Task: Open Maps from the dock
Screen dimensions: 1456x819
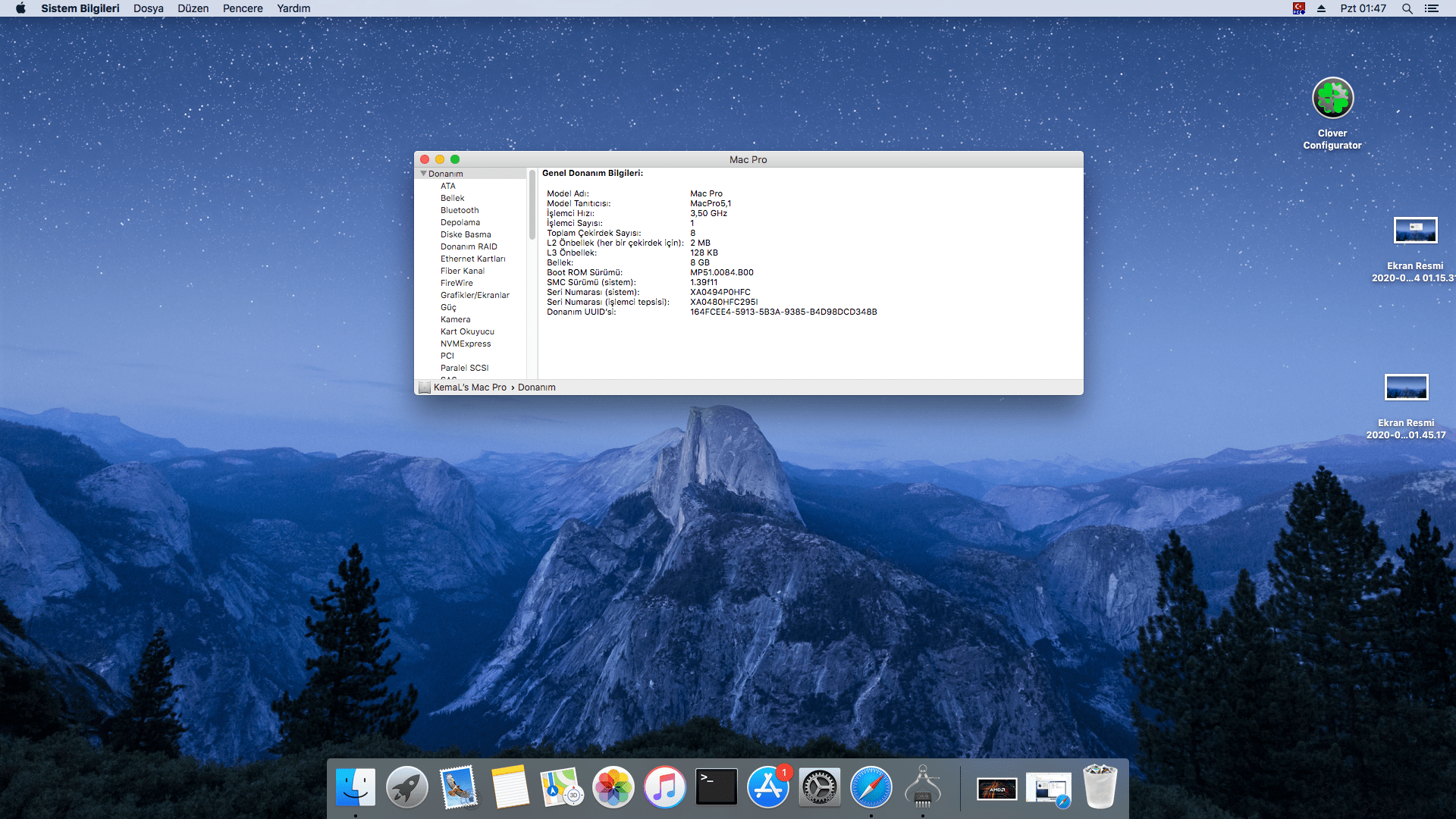Action: tap(561, 787)
